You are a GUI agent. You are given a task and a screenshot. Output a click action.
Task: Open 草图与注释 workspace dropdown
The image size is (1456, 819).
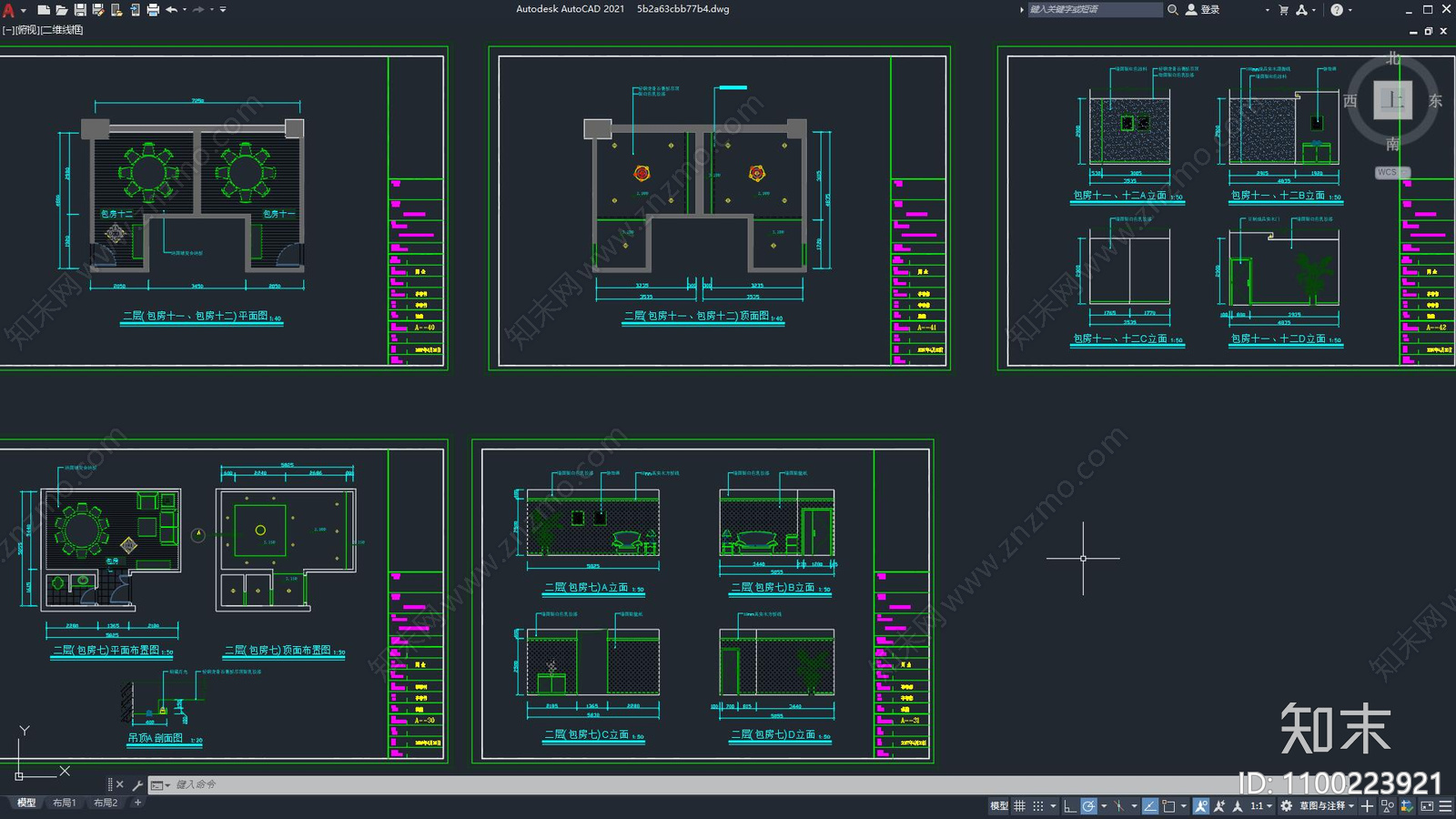tap(1328, 806)
